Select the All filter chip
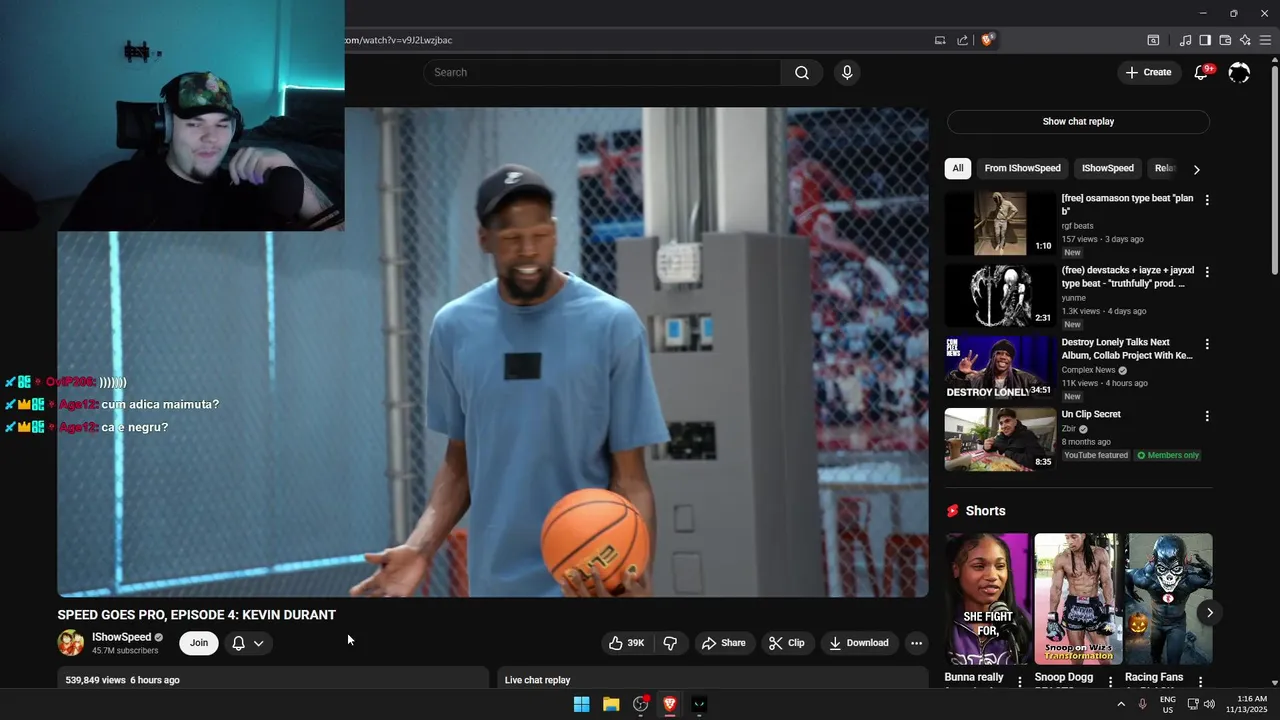Screen dimensions: 1280x720 point(958,168)
